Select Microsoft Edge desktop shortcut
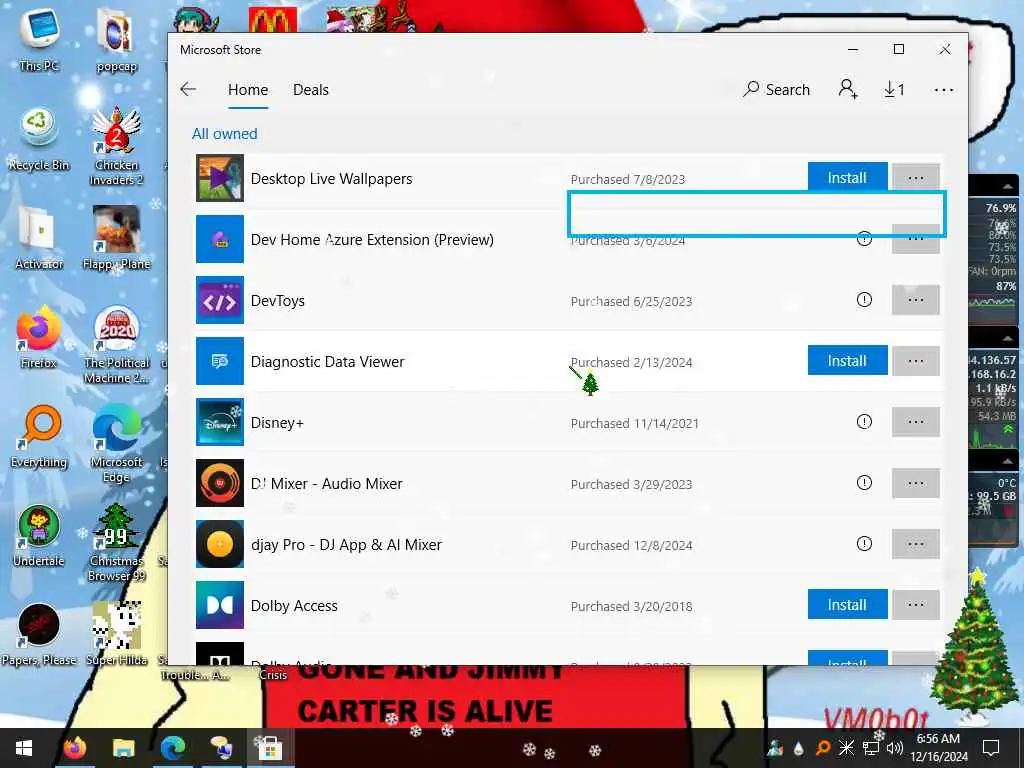The width and height of the screenshot is (1024, 768). [x=116, y=444]
